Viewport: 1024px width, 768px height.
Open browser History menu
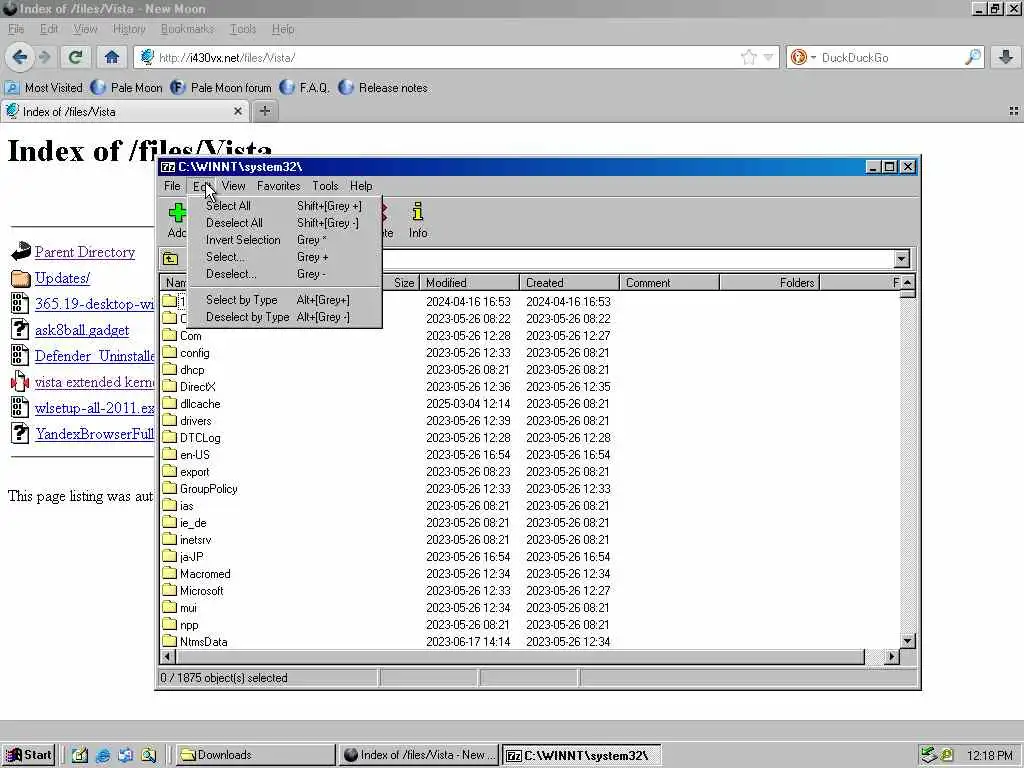[x=129, y=29]
